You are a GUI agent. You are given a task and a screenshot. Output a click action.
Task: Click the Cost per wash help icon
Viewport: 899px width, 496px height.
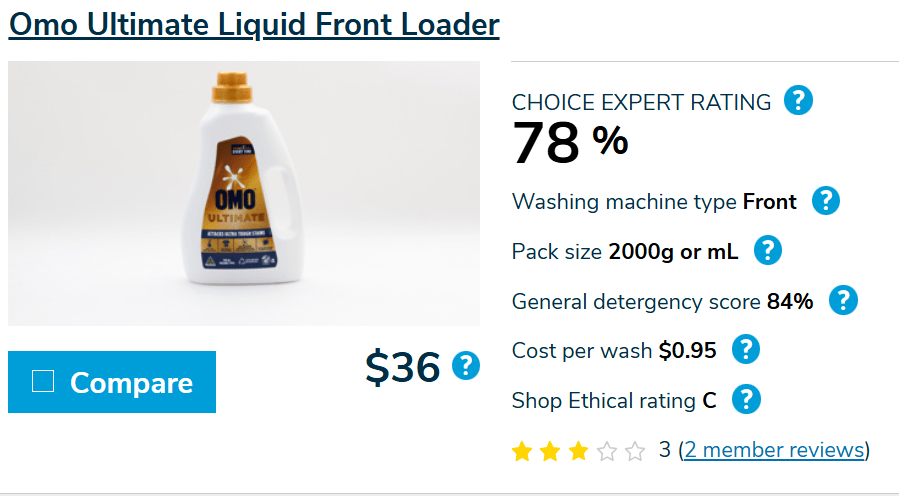point(746,350)
